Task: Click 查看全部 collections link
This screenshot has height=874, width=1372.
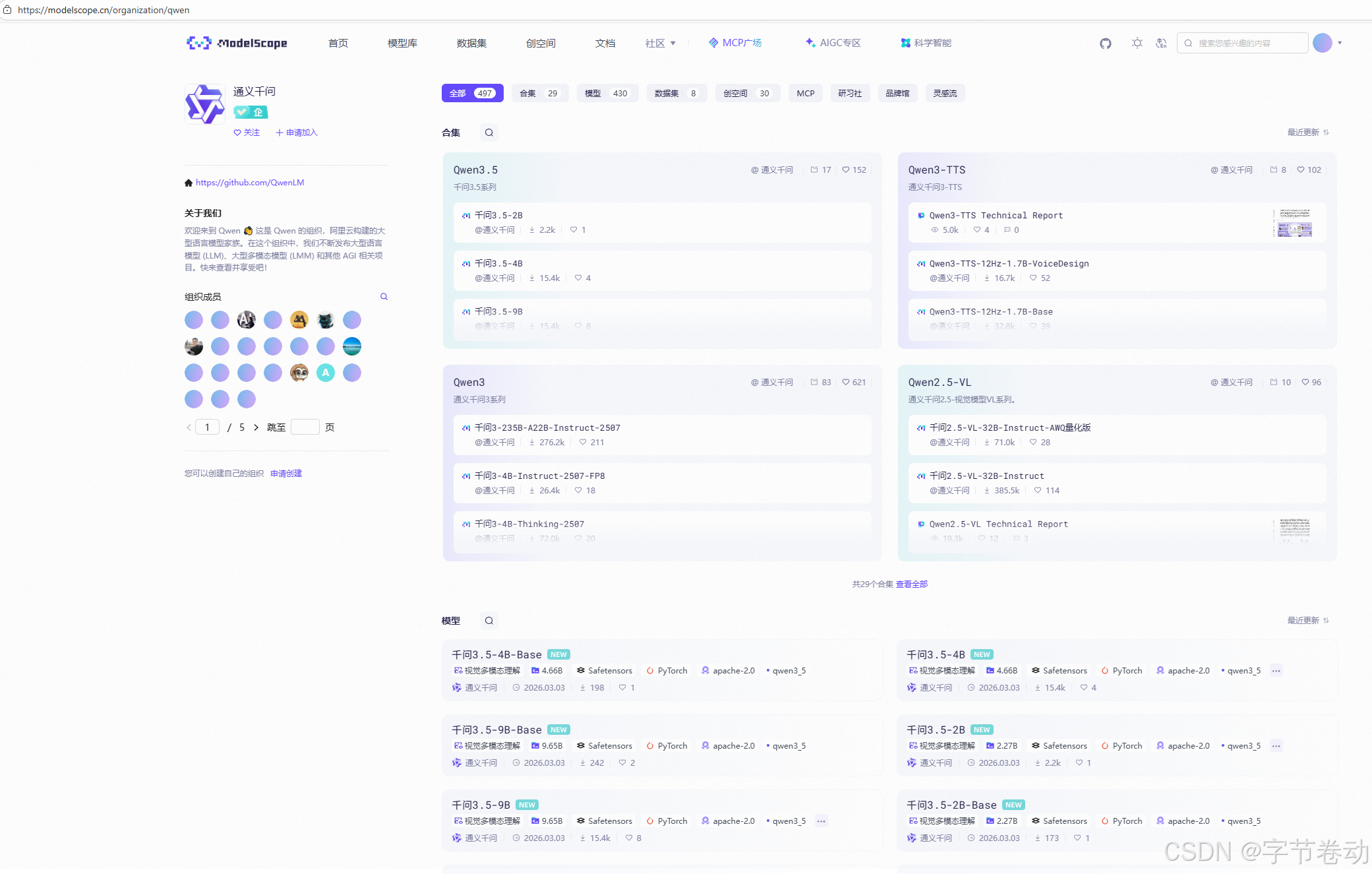Action: (911, 584)
